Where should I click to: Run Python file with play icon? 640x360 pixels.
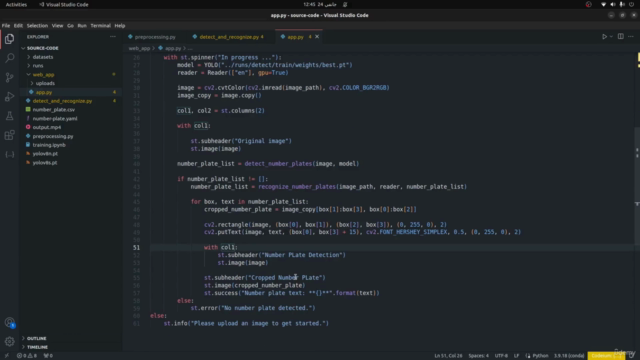click(604, 37)
